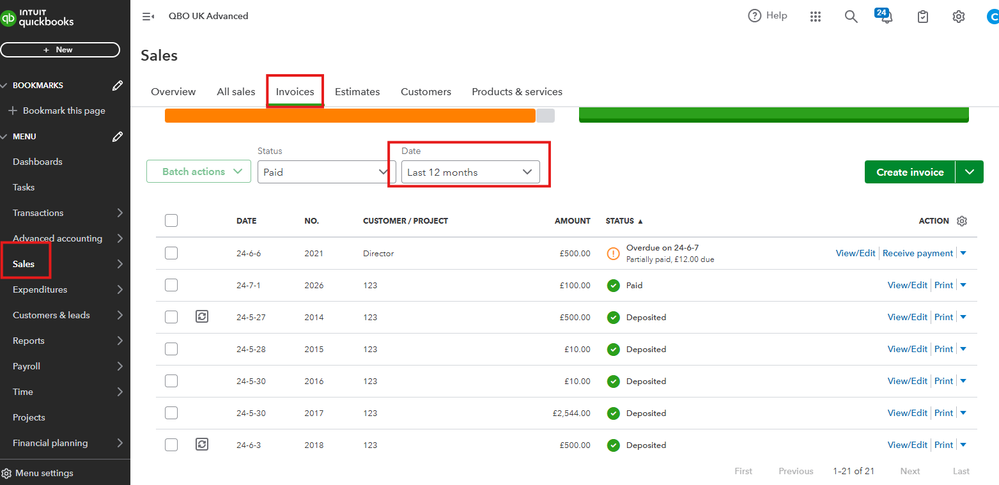Click the Create invoice button
The height and width of the screenshot is (485, 999).
(x=910, y=172)
